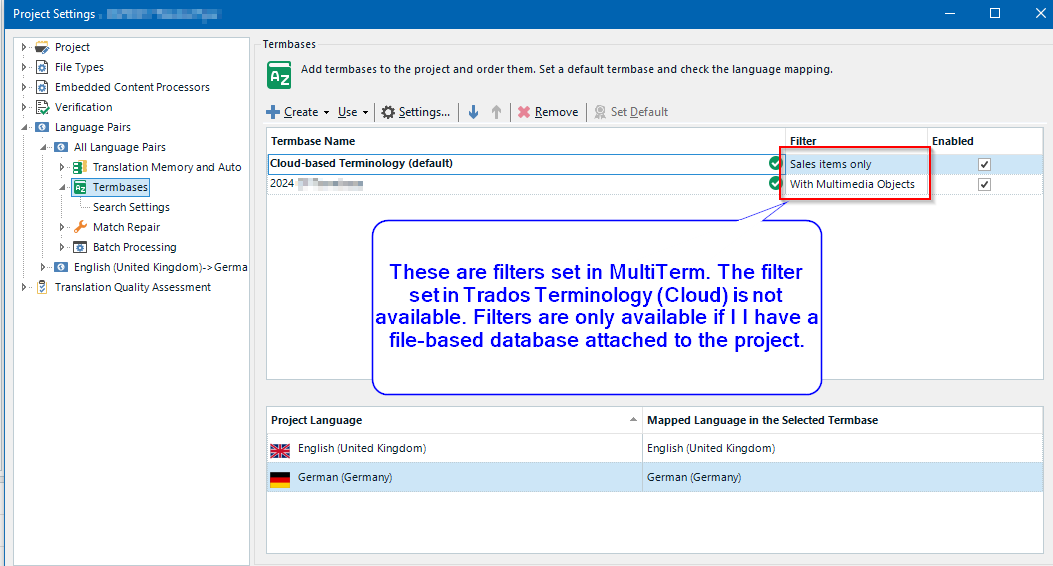Click the plus icon of Create

point(273,112)
